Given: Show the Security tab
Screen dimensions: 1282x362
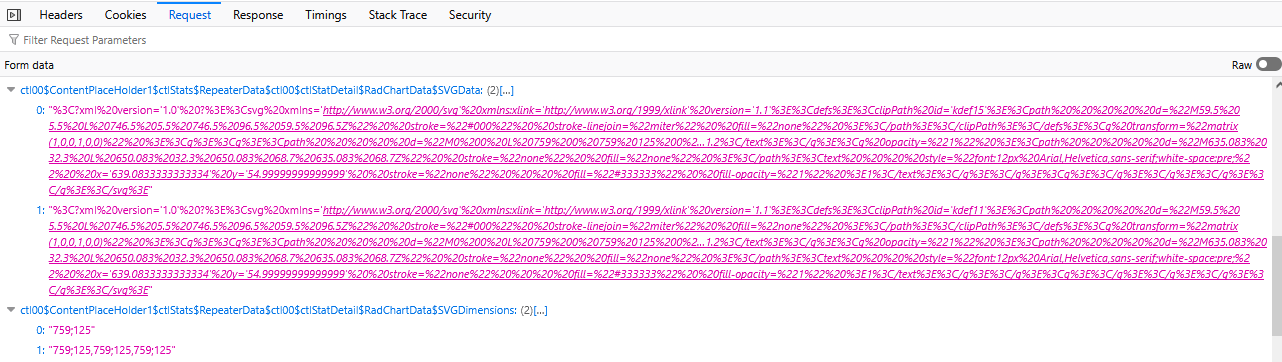Looking at the screenshot, I should [x=470, y=15].
